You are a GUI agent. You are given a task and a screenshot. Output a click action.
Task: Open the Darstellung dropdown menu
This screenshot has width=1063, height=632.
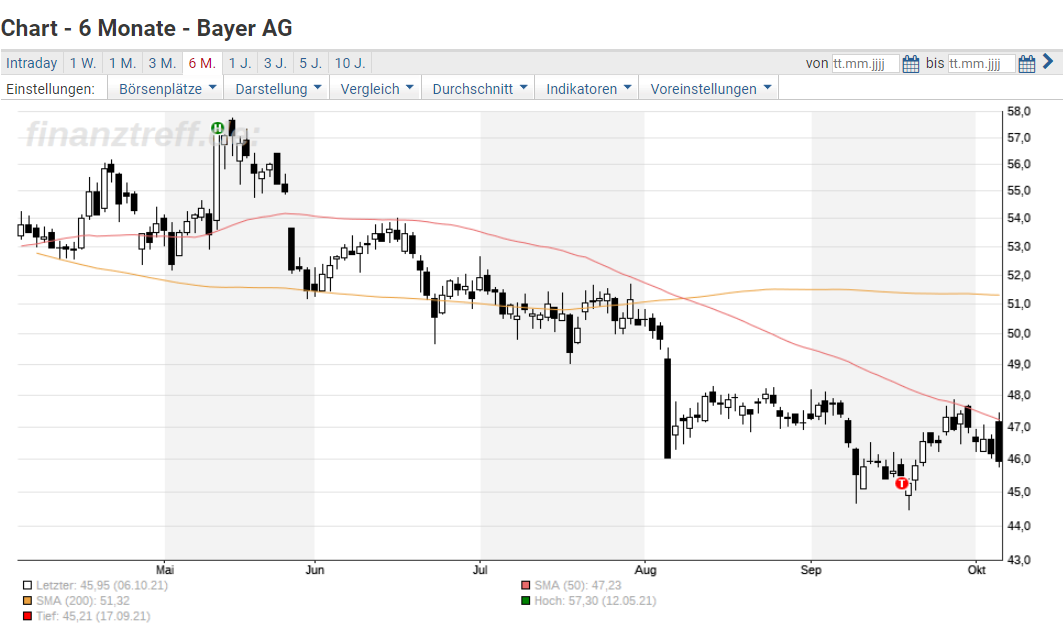click(277, 89)
